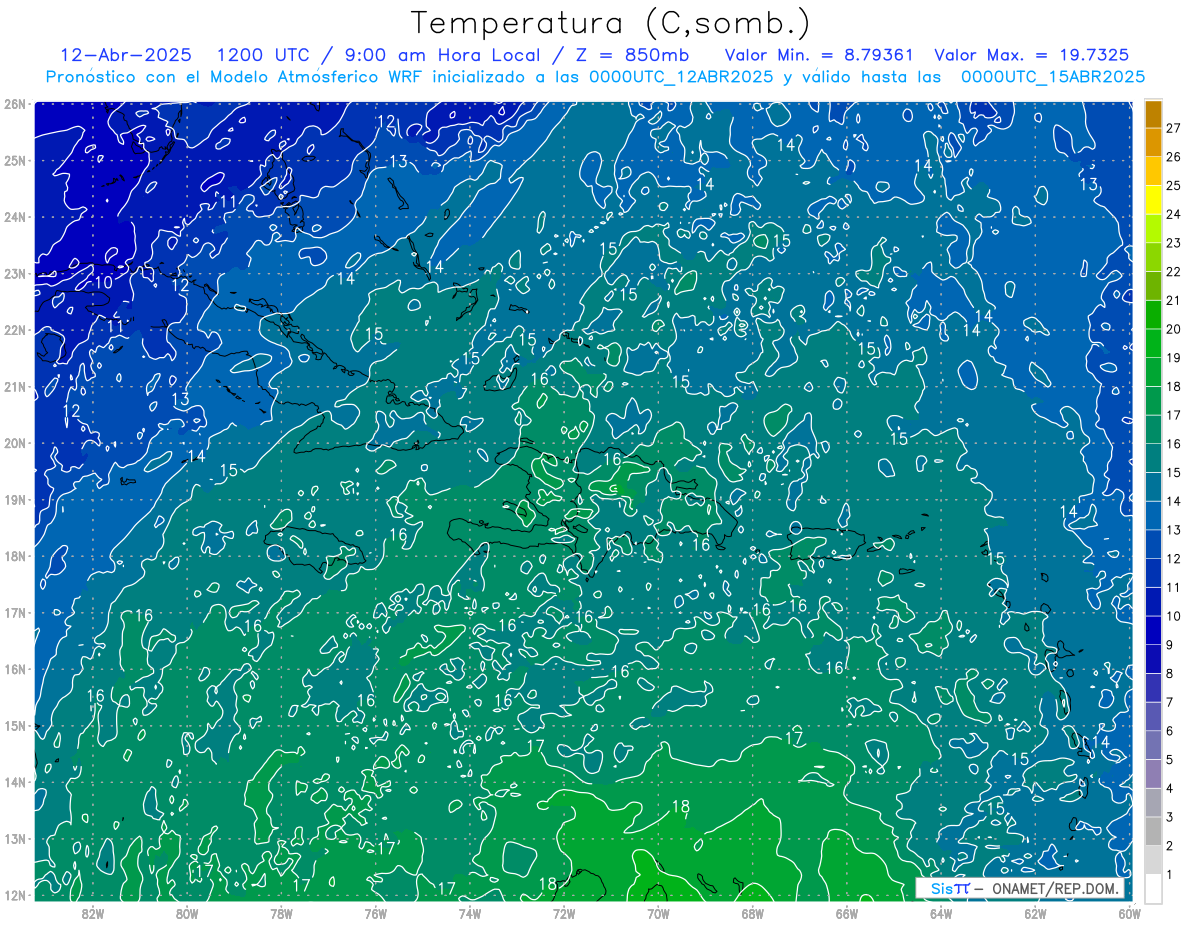Click the yellow color bar swatch at 24
Screen dimensions: 1200x927
click(x=1153, y=201)
